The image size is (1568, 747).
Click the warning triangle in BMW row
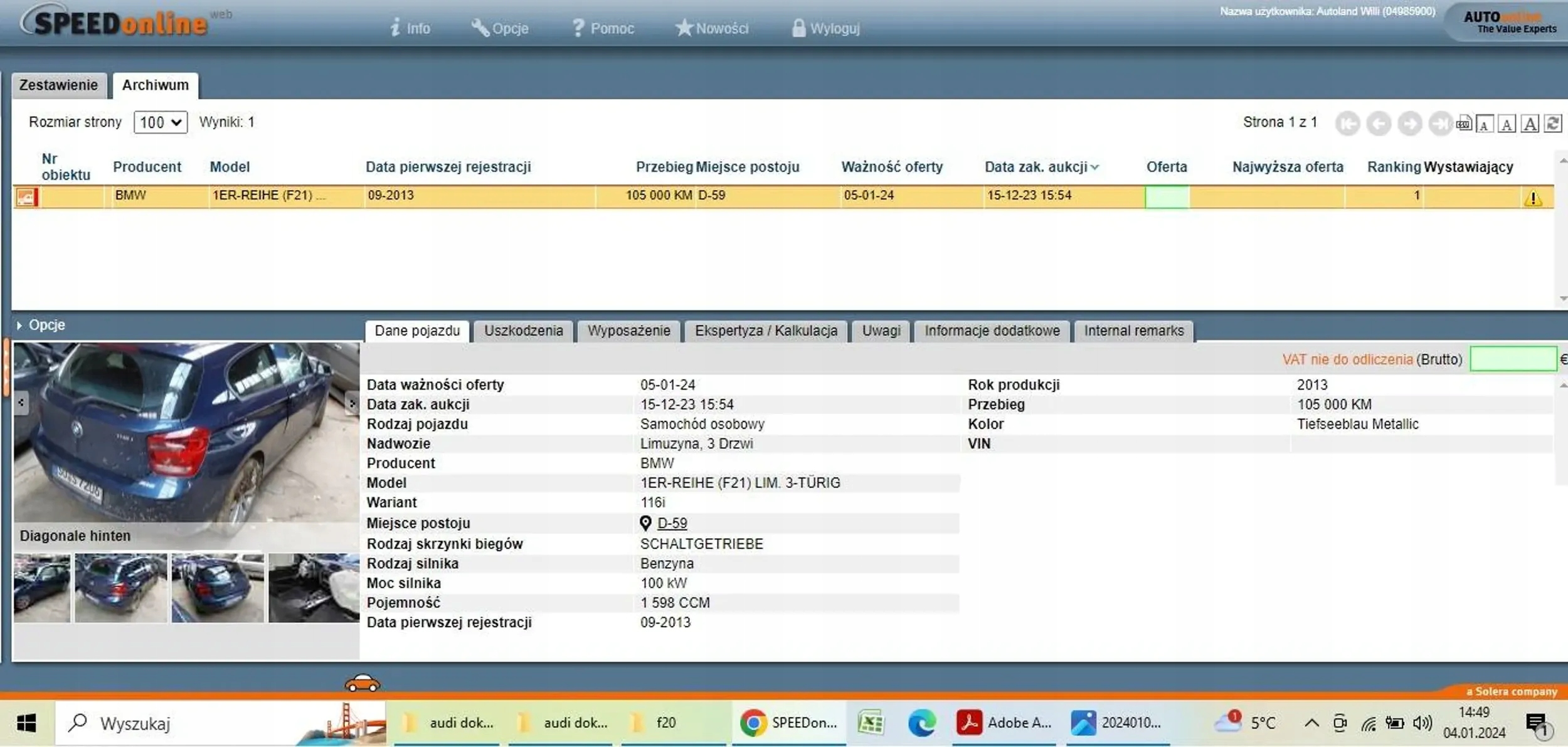click(1533, 198)
